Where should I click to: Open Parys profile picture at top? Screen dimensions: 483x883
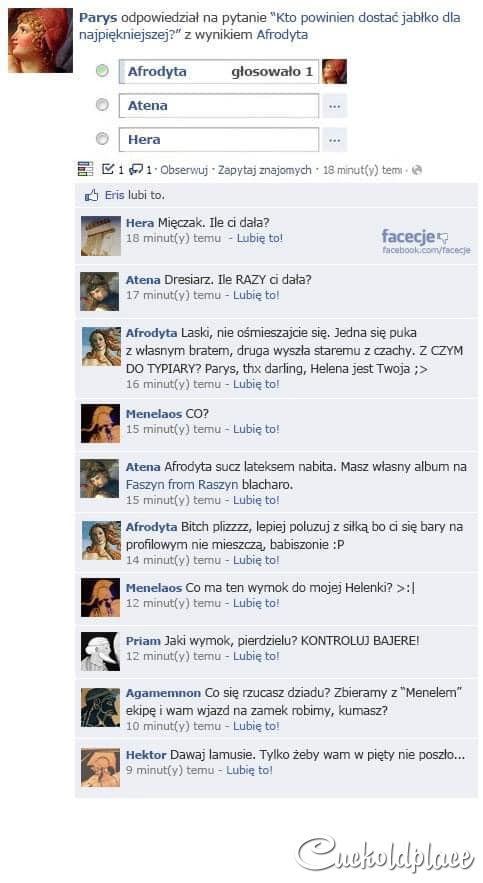click(x=40, y=40)
